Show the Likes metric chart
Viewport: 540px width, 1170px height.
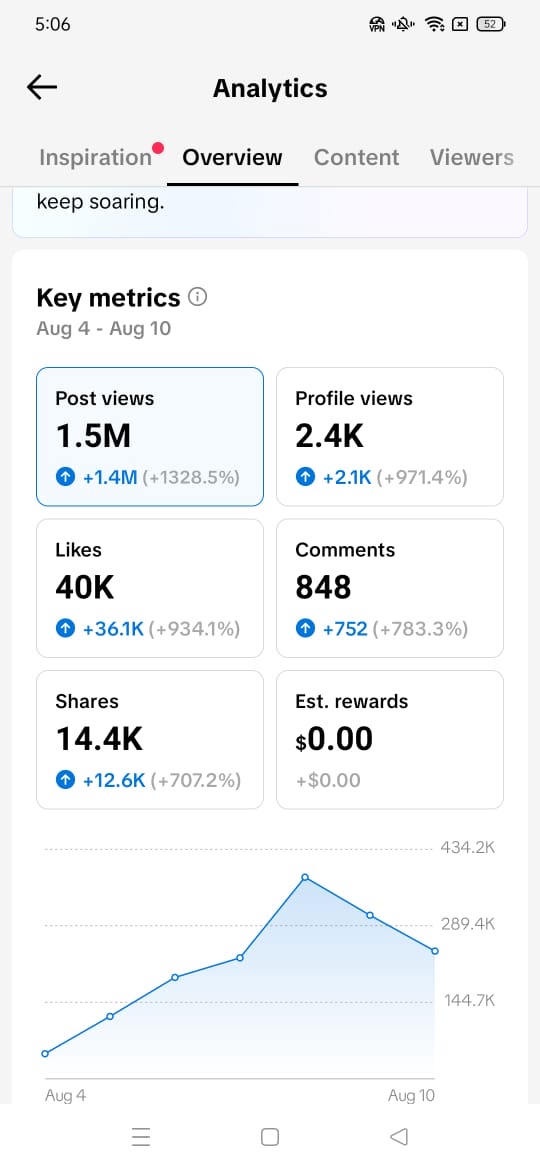[x=150, y=588]
